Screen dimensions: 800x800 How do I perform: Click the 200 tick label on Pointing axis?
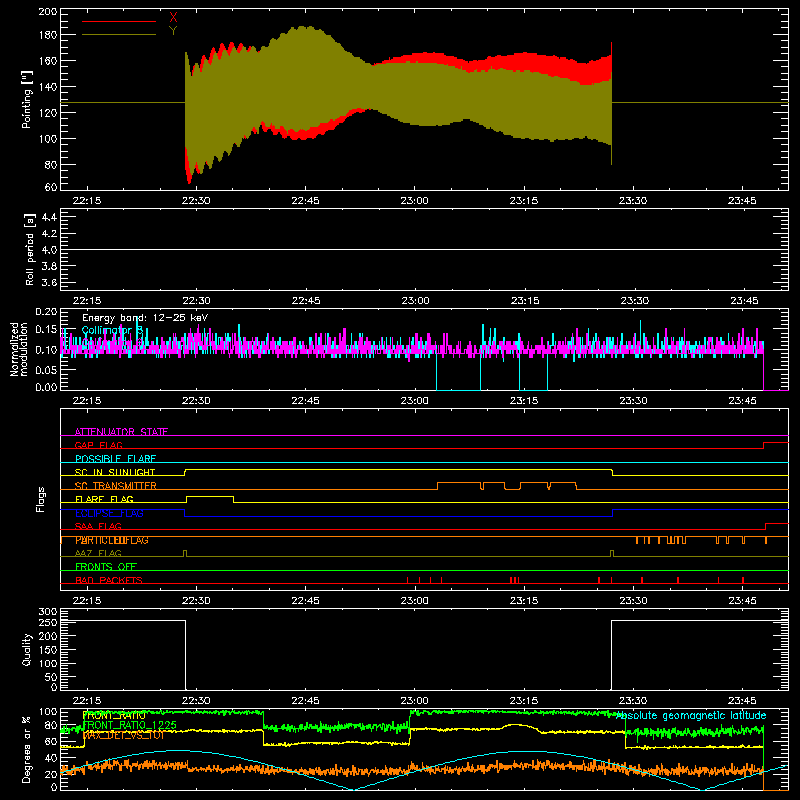[x=48, y=12]
